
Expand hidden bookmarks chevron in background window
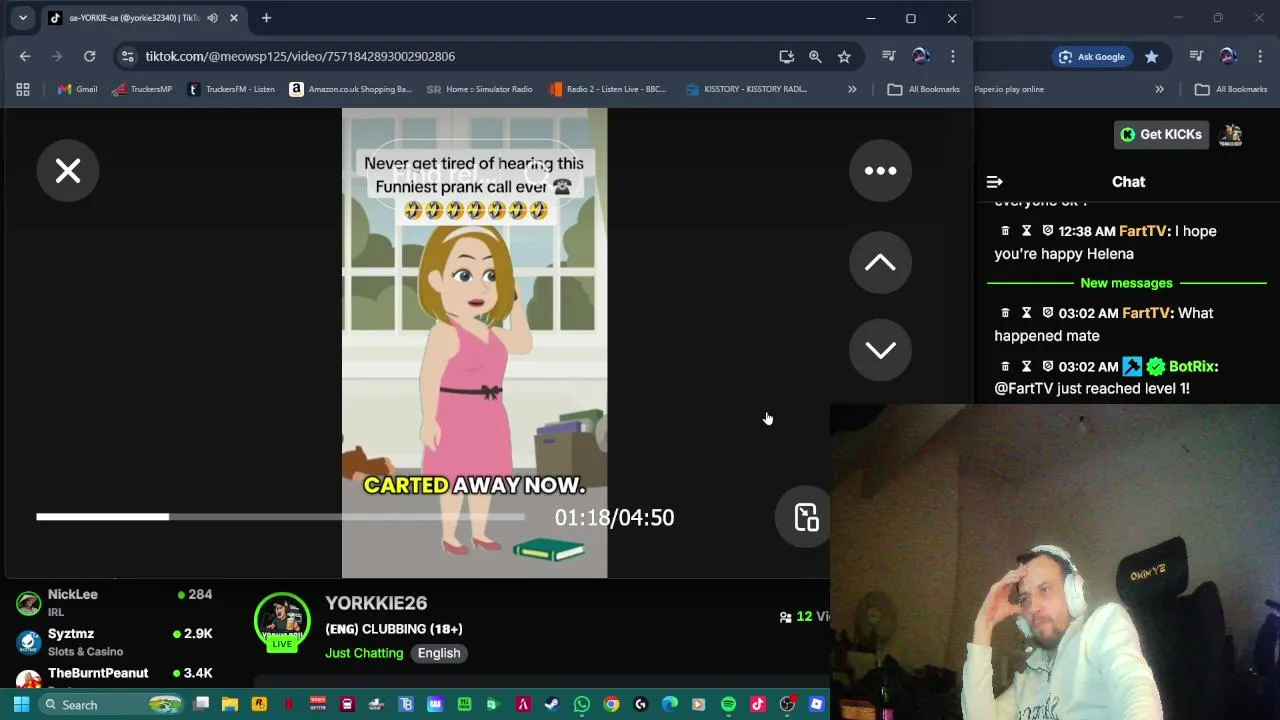[x=1159, y=89]
